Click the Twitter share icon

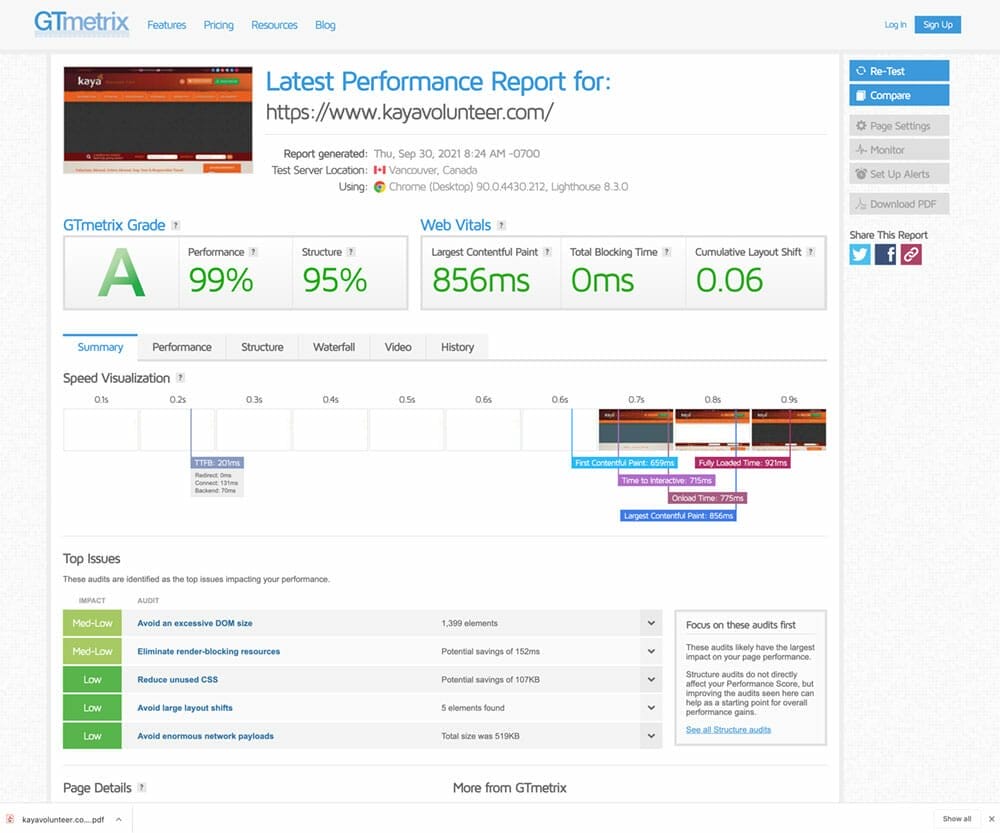coord(860,254)
